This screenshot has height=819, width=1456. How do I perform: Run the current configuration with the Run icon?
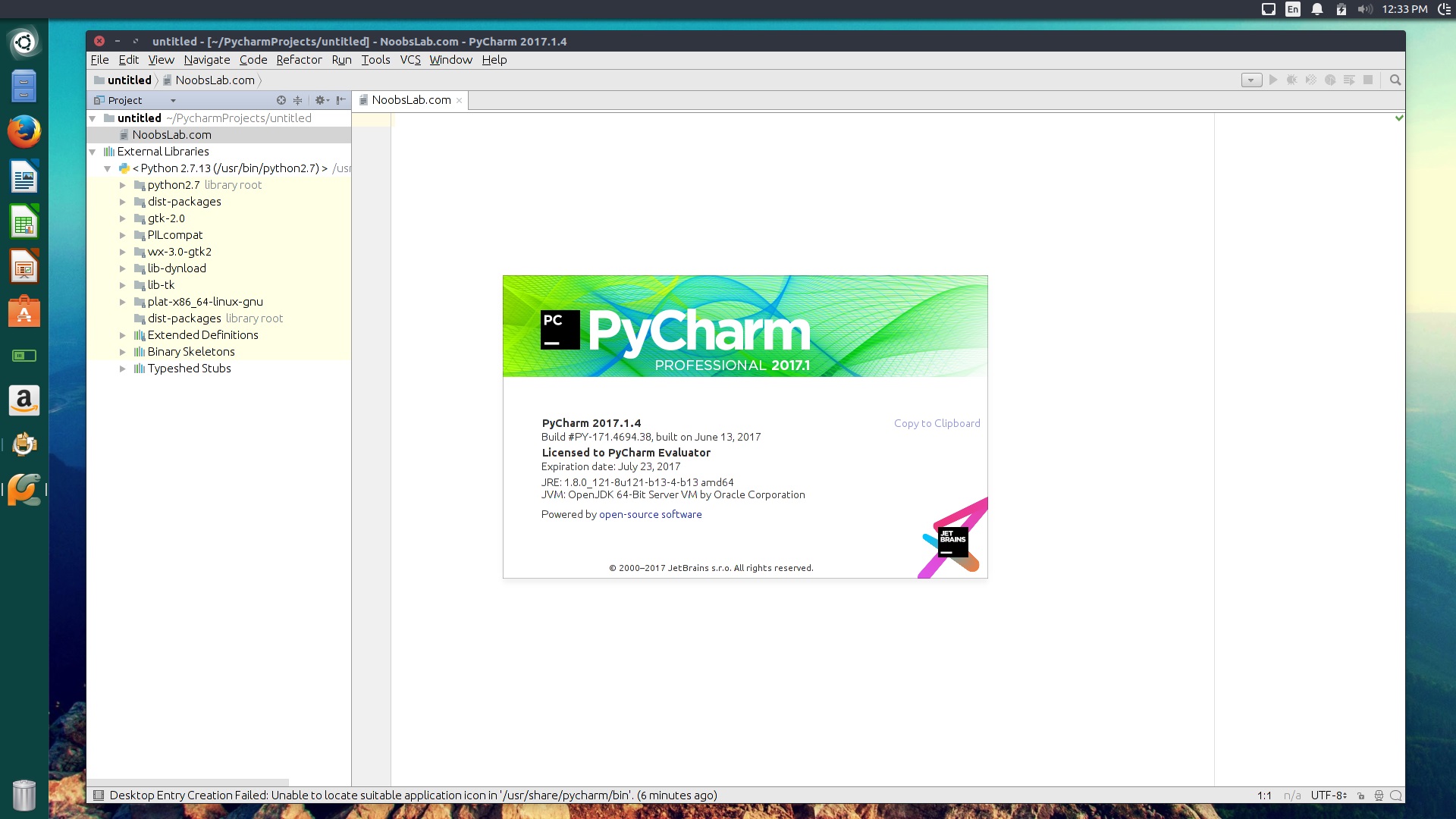1272,80
